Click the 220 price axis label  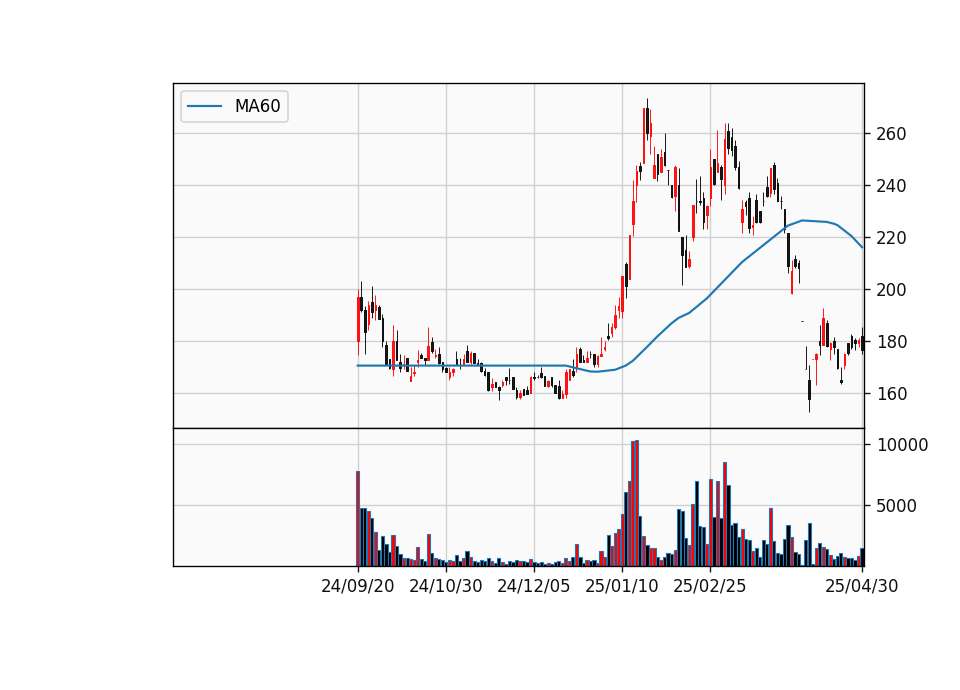[x=891, y=238]
